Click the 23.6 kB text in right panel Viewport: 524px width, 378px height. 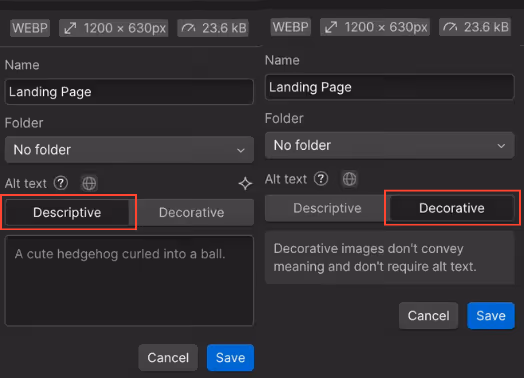486,27
